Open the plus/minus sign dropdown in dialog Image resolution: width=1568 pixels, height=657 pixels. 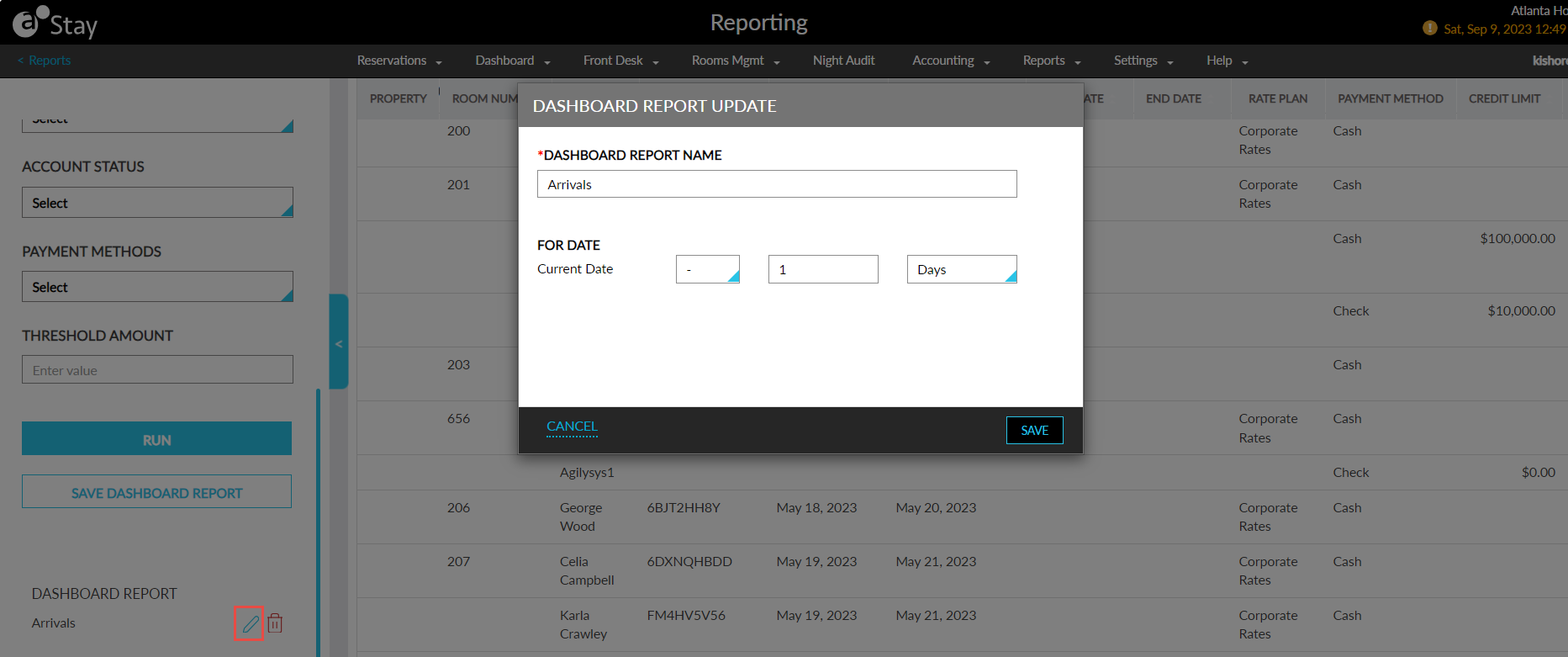click(x=708, y=269)
